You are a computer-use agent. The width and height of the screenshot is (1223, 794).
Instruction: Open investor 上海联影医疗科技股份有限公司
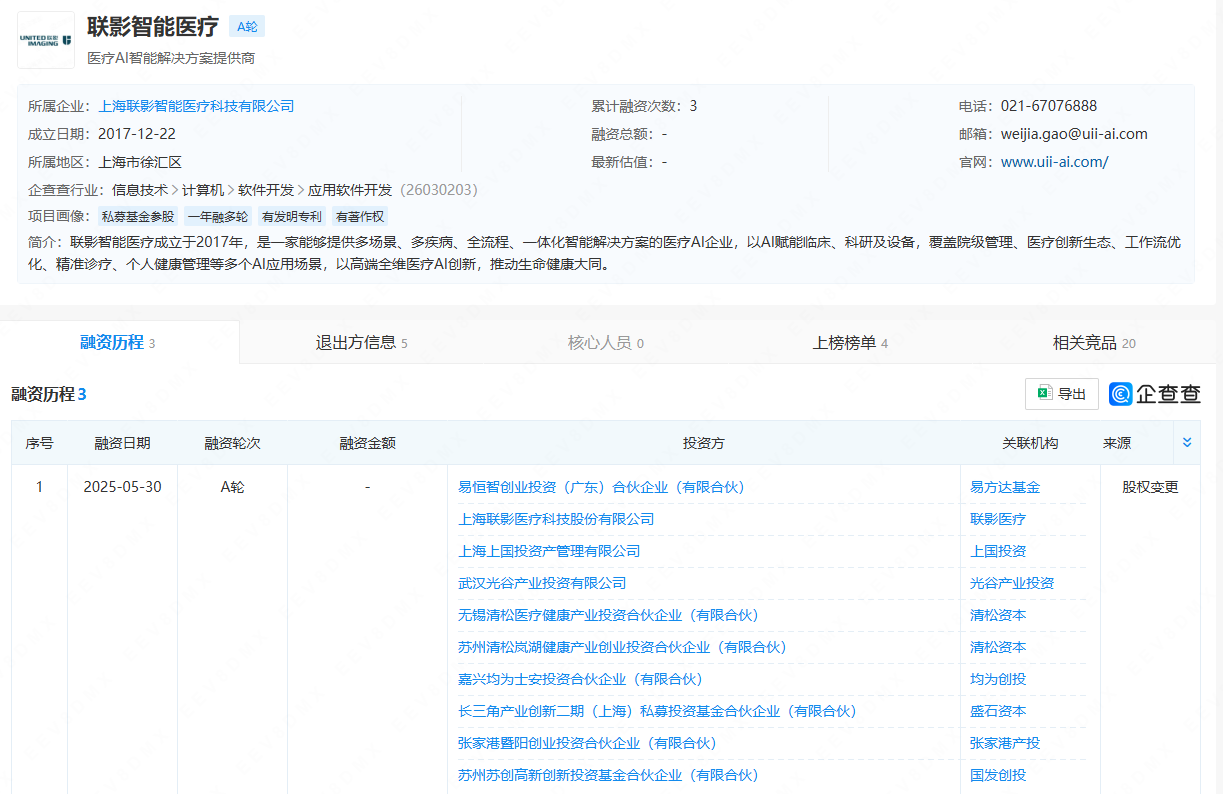coord(556,519)
